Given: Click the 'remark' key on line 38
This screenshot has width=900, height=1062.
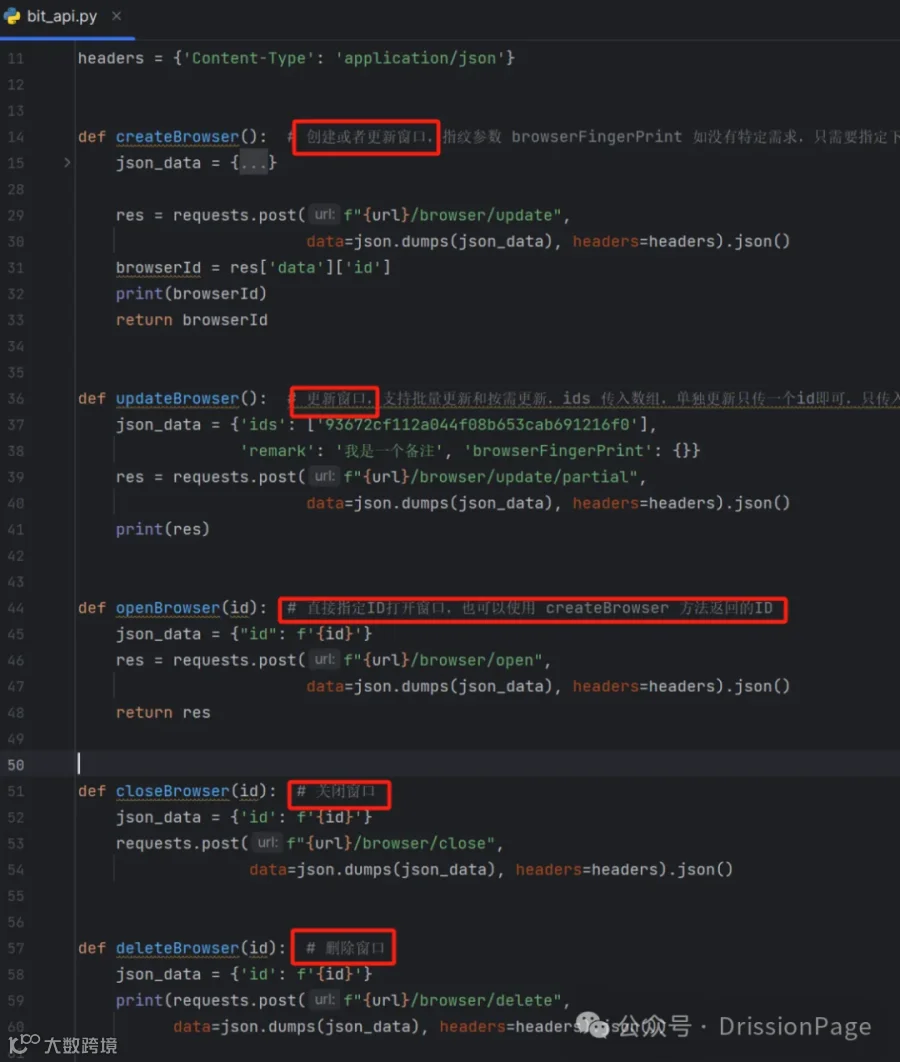Looking at the screenshot, I should 278,450.
